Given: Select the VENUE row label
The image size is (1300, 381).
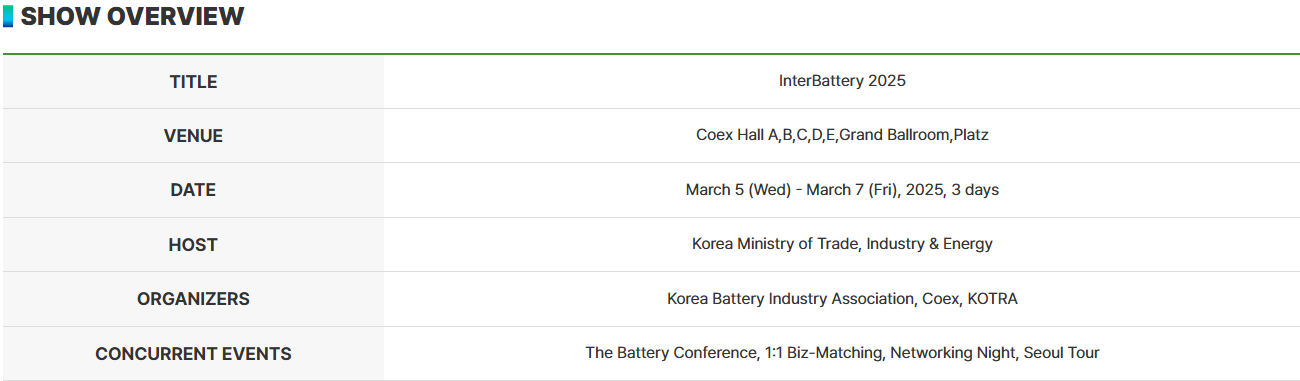Looking at the screenshot, I should coord(193,136).
